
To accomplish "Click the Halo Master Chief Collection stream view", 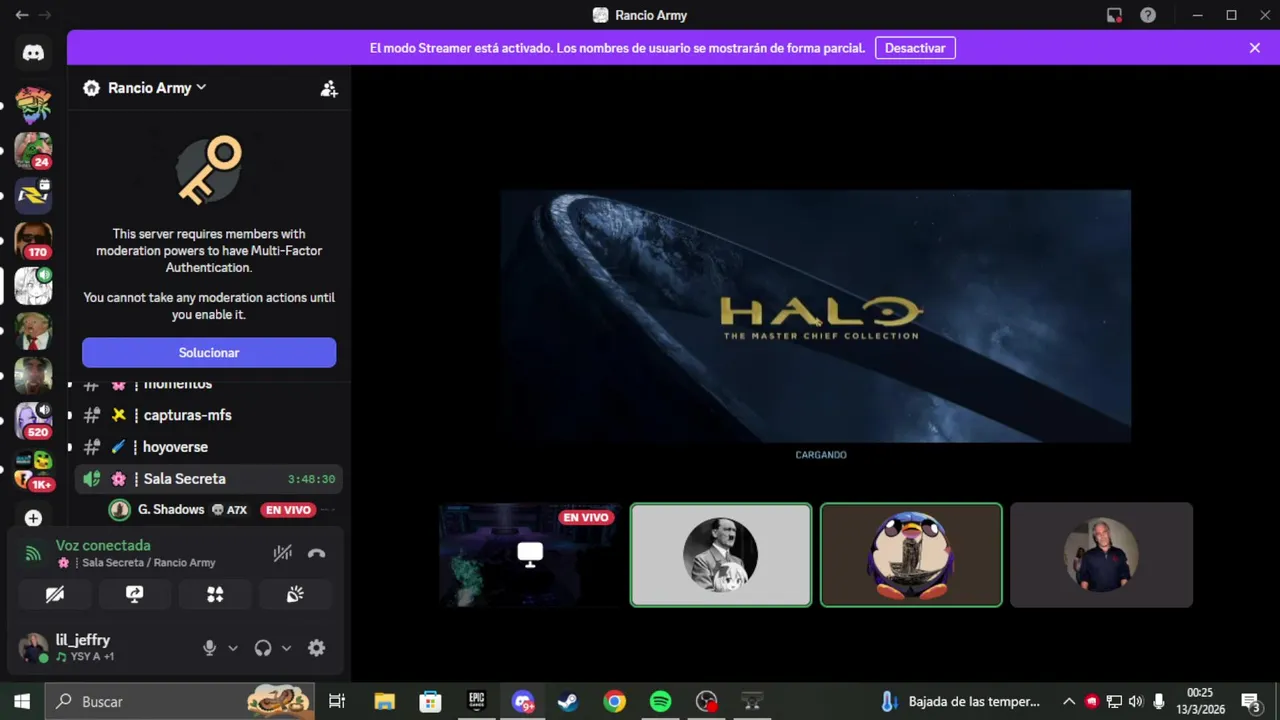I will (x=816, y=316).
